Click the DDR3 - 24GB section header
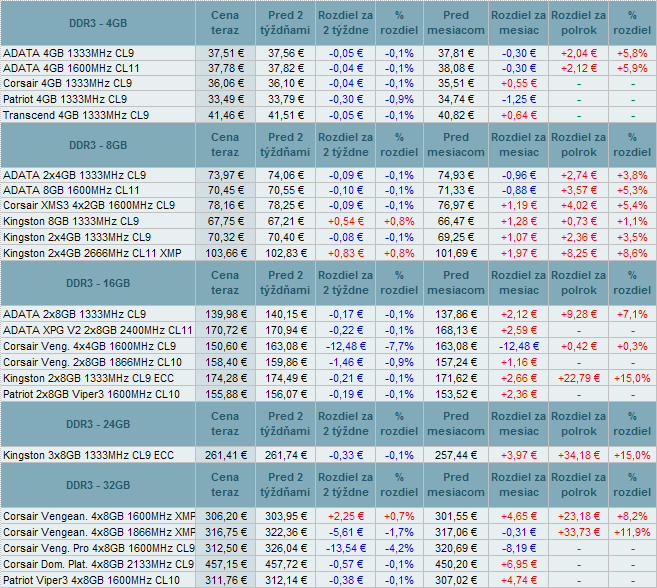The width and height of the screenshot is (657, 588). tap(98, 424)
